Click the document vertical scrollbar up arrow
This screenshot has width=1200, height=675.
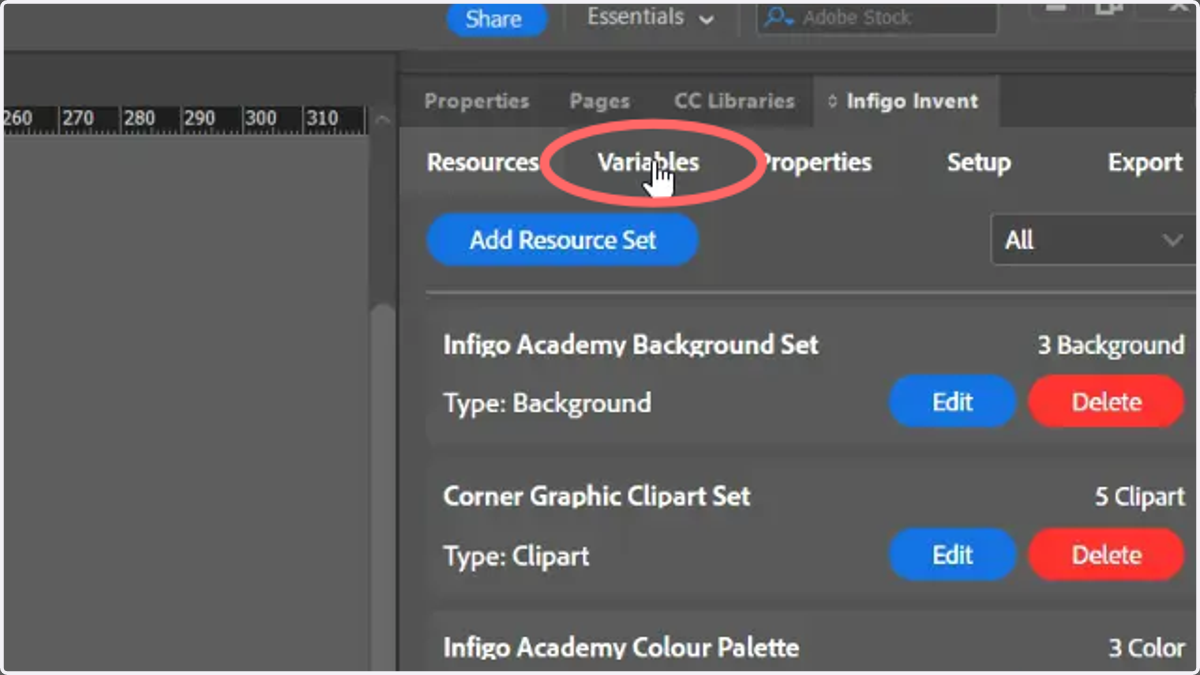click(382, 120)
